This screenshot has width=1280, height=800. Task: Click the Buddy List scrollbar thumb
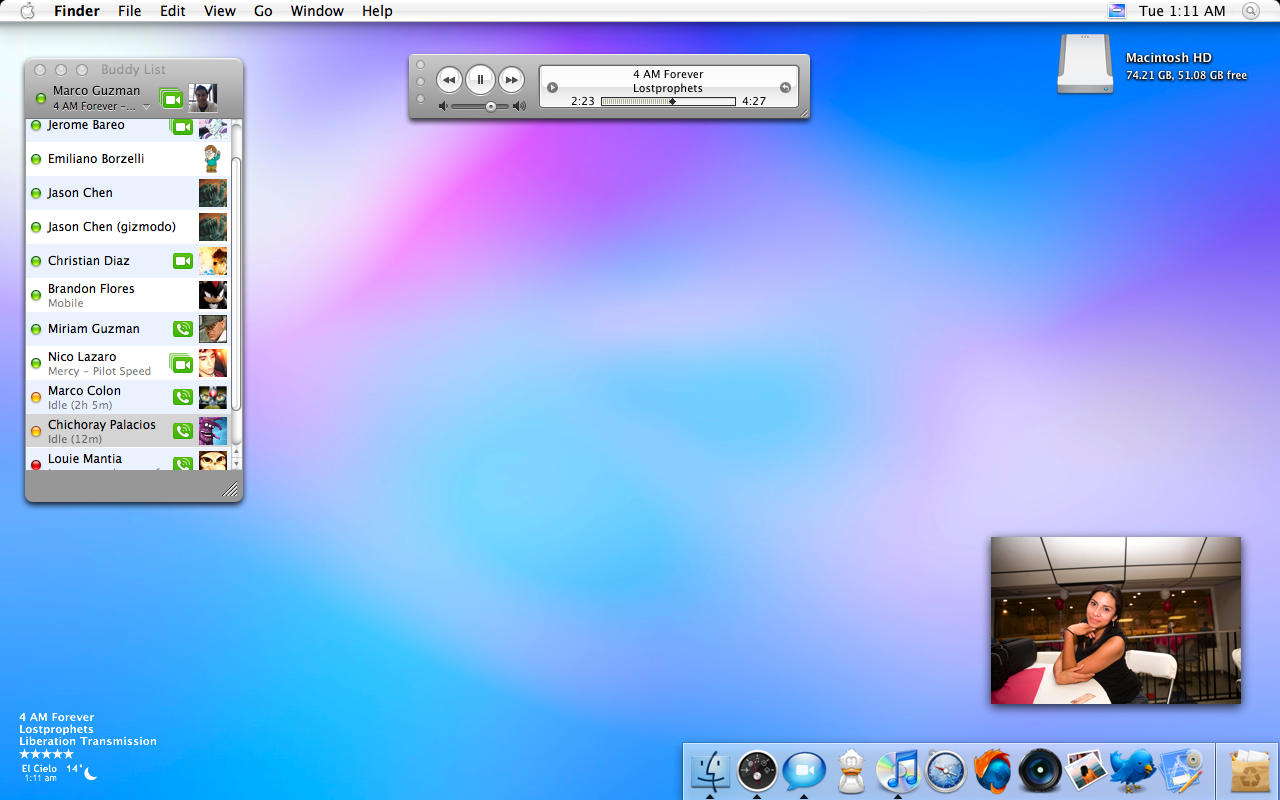[x=236, y=283]
